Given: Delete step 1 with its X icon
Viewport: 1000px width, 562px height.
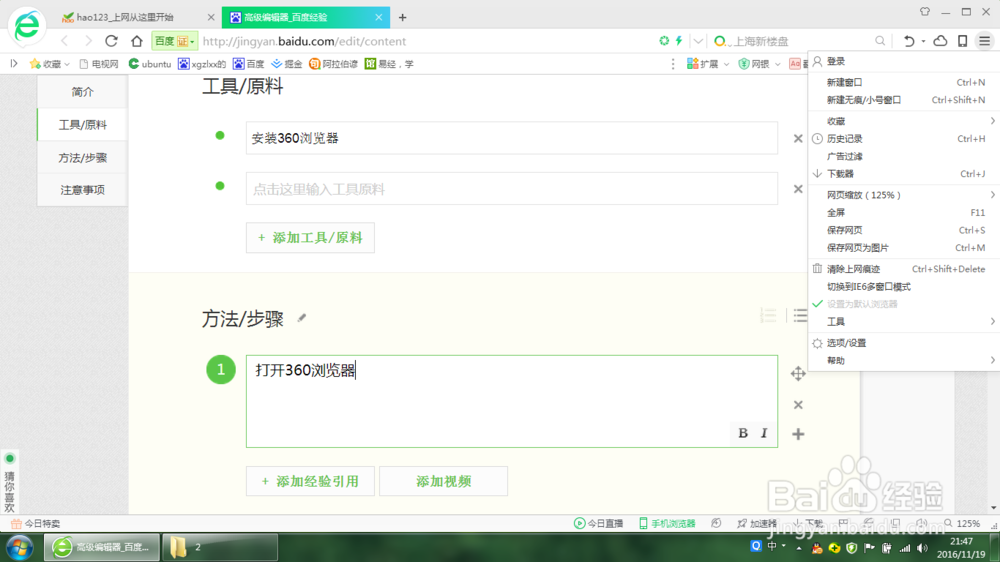Looking at the screenshot, I should (x=798, y=405).
